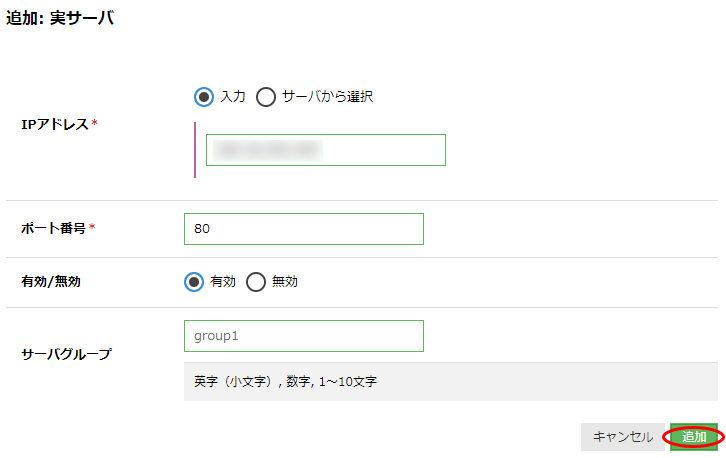Select the 入力 radio button

coord(204,97)
